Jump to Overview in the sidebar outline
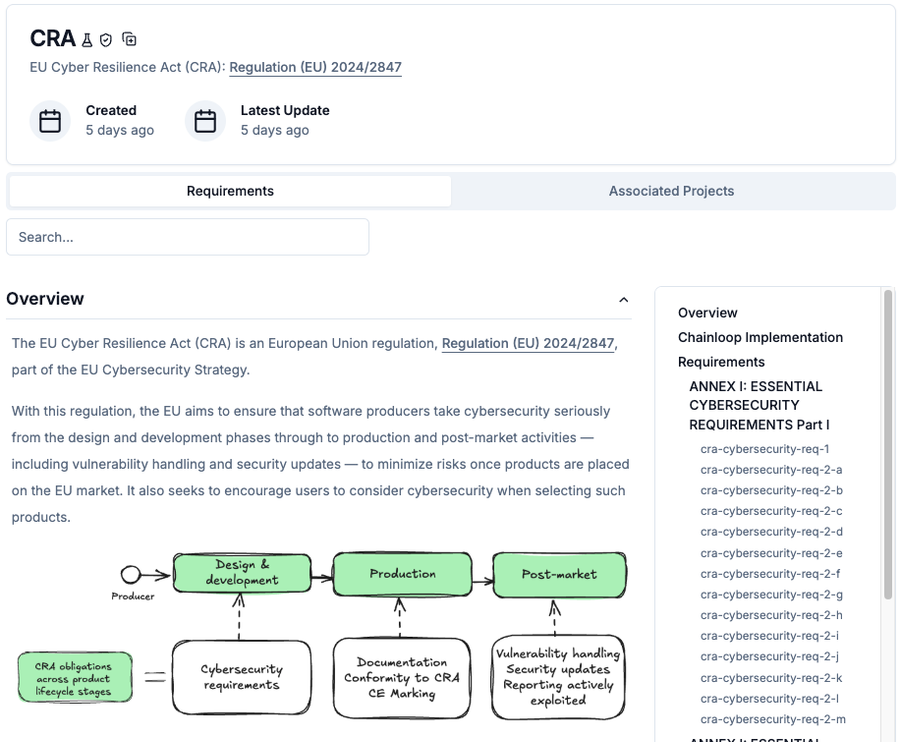Viewport: 900px width, 742px height. (x=707, y=313)
